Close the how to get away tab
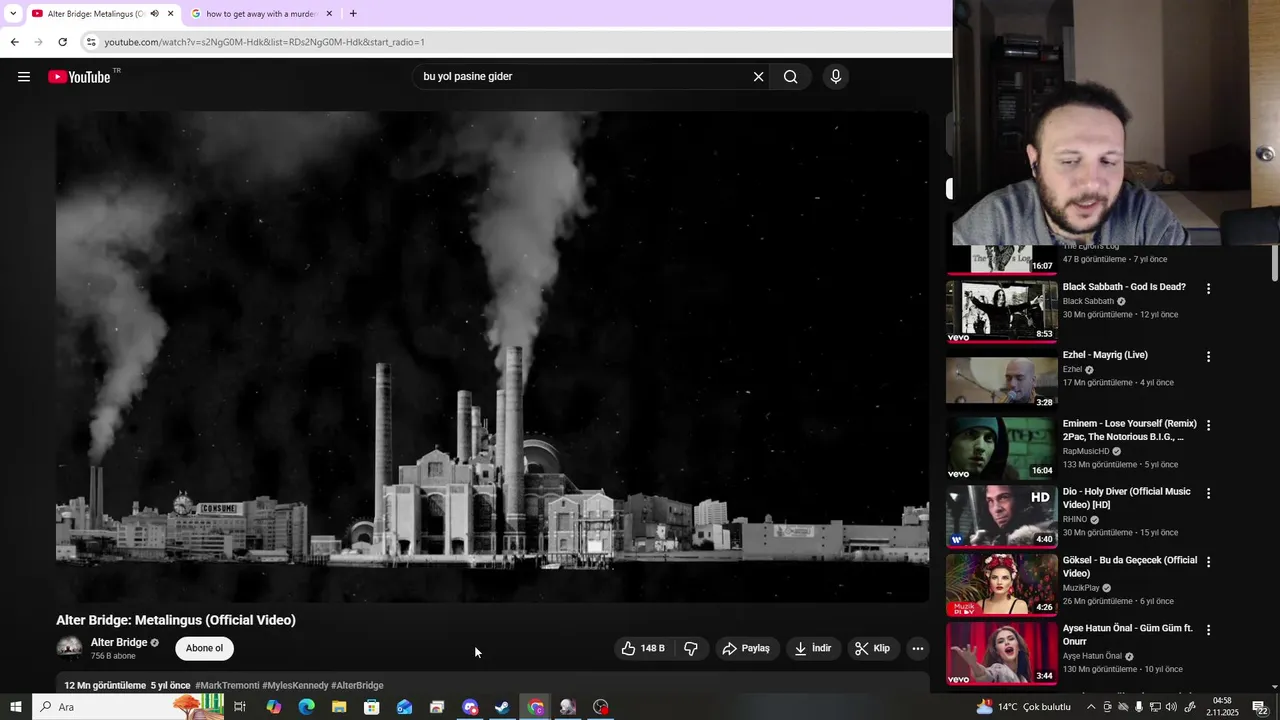The width and height of the screenshot is (1280, 720). (x=329, y=14)
